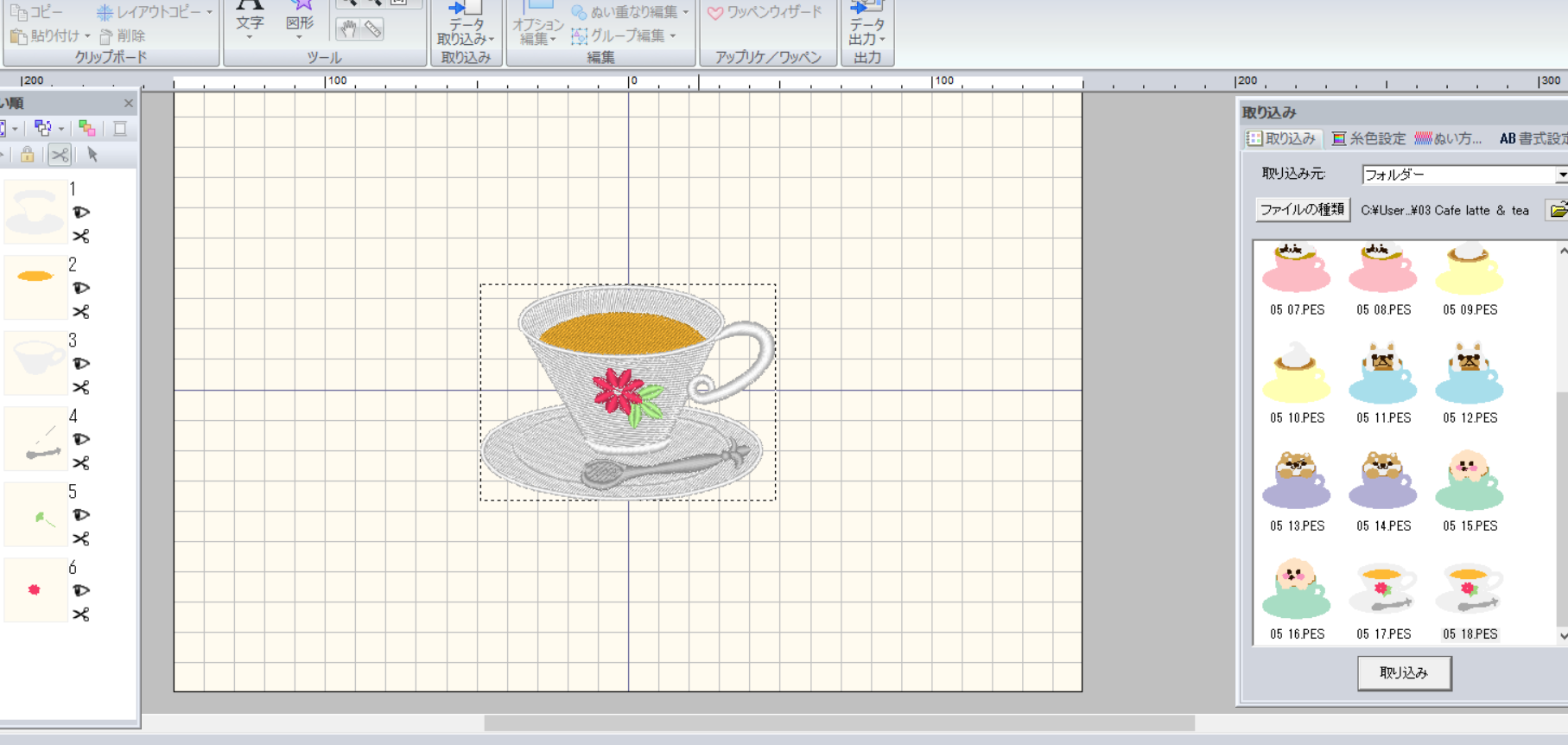Click the コピー (Copy) ribbon button
The height and width of the screenshot is (745, 1568).
36,12
